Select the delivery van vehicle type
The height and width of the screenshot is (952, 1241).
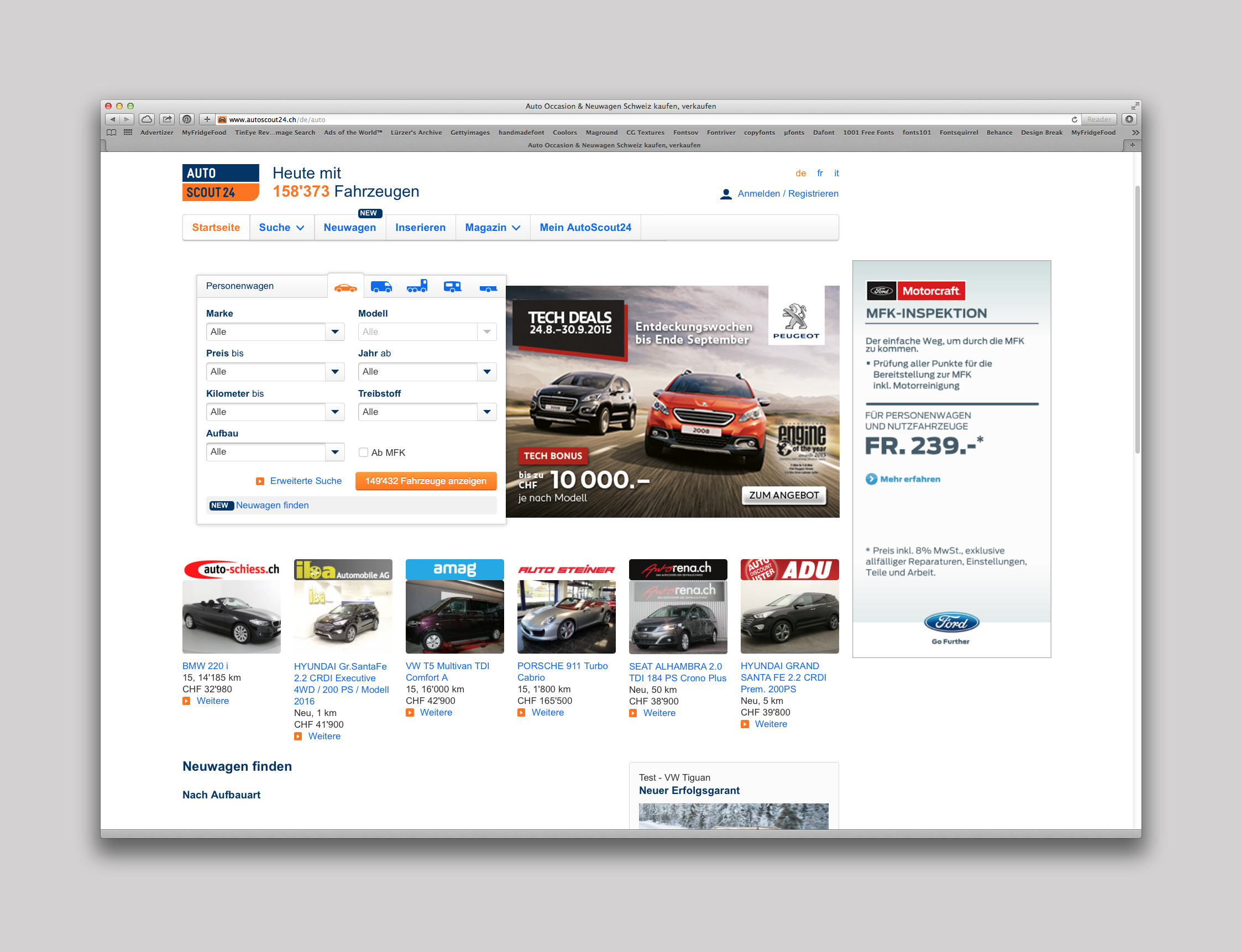[x=381, y=287]
